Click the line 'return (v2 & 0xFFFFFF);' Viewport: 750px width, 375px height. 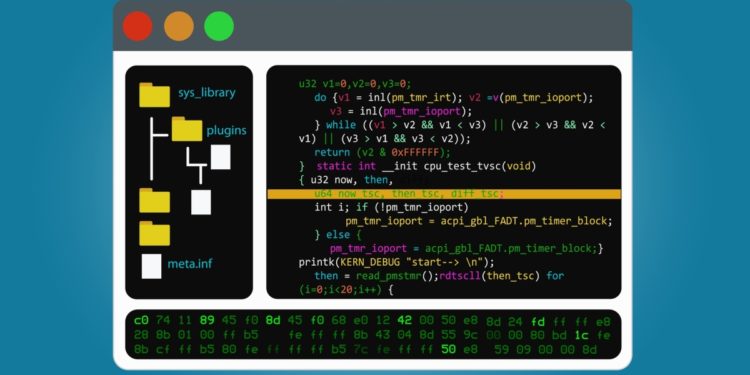[x=383, y=153]
